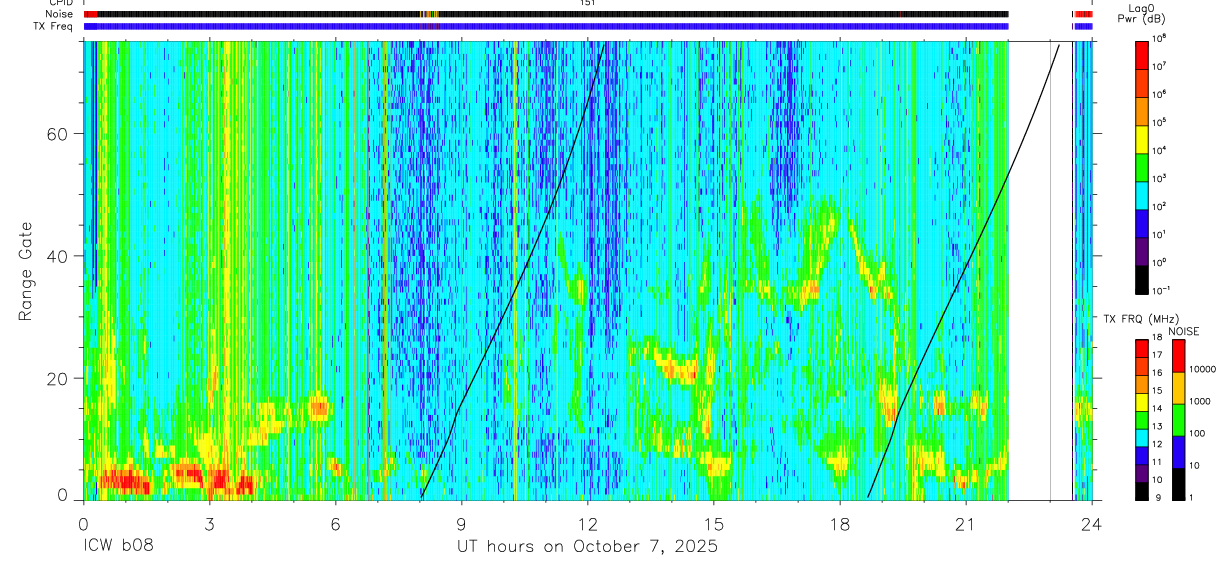Click the '10000' label on NOISE legend
Viewport: 1228px width, 567px height.
click(1203, 369)
